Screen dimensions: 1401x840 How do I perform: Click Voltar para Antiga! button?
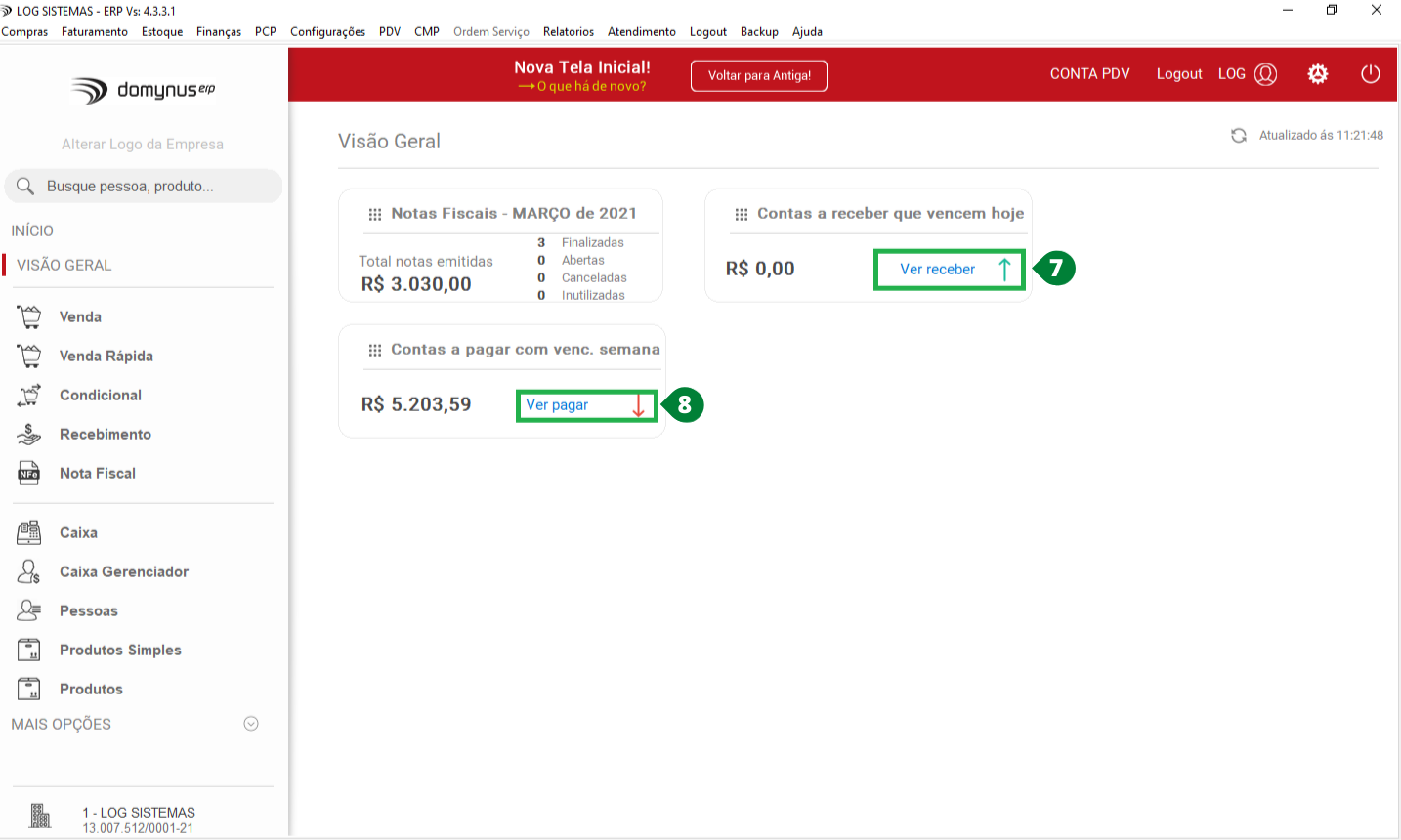(x=759, y=75)
